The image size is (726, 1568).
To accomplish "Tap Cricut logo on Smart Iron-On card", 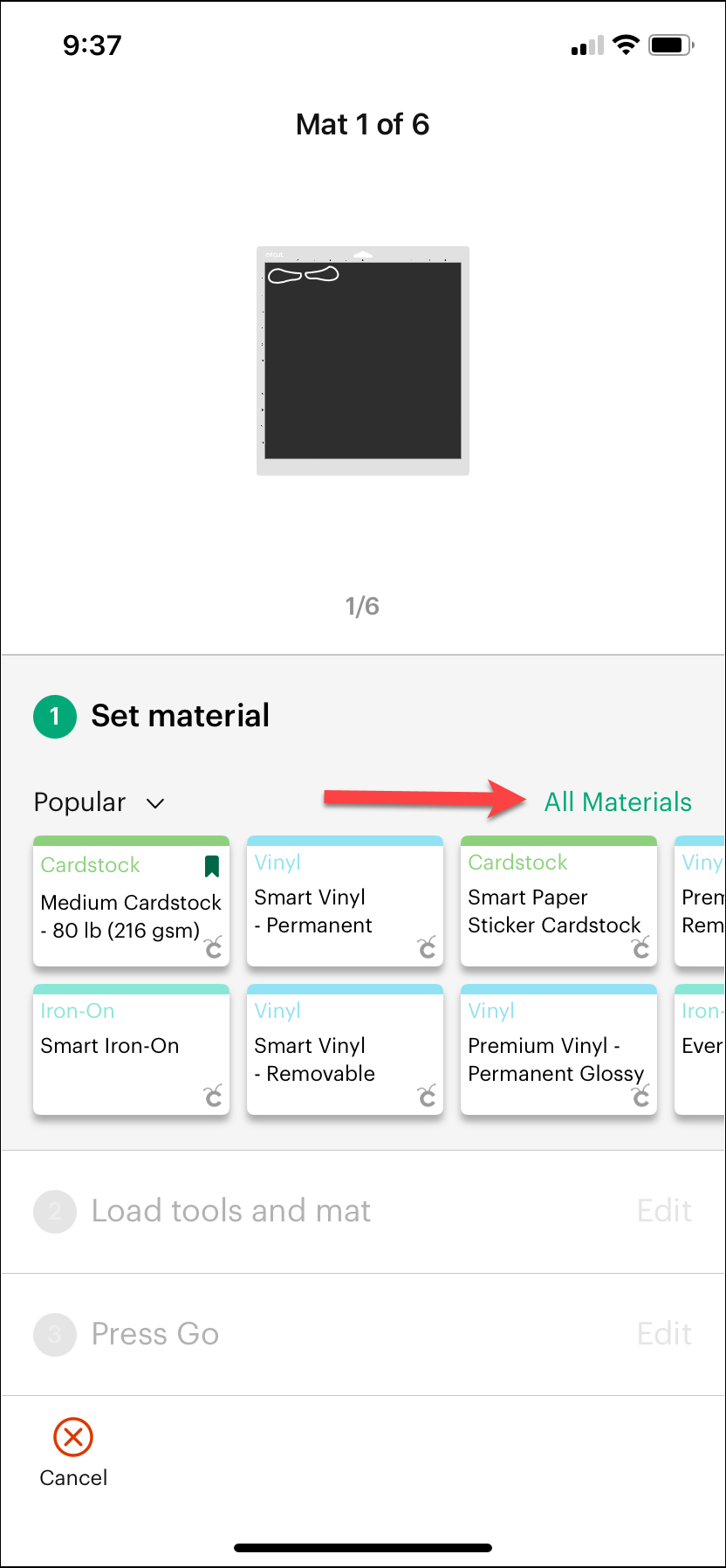I will (213, 1096).
